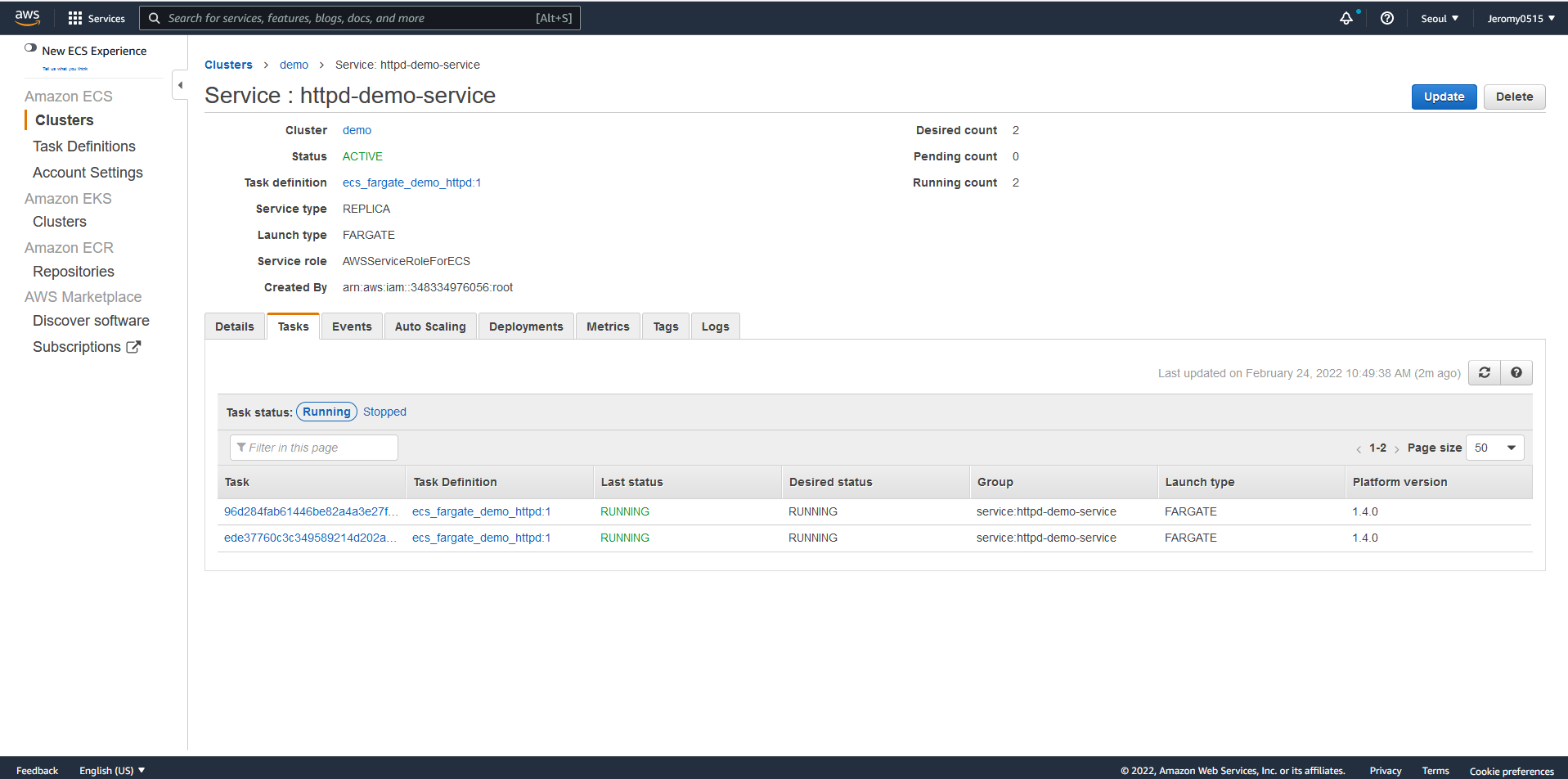
Task: Click the Tell us what you think link
Action: (65, 69)
